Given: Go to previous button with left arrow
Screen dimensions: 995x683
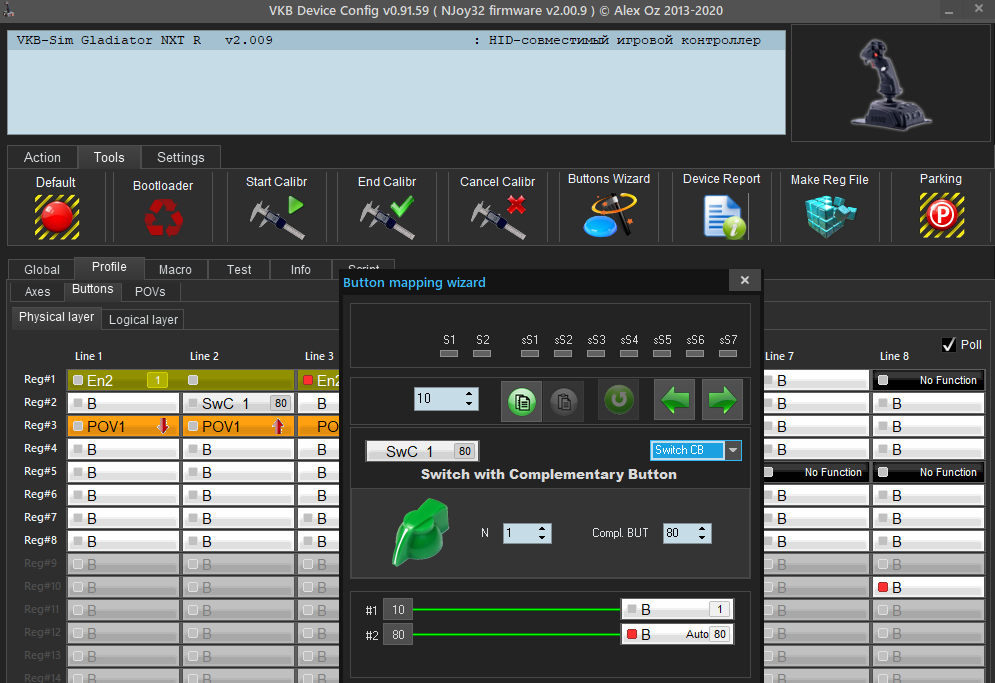Looking at the screenshot, I should (x=675, y=400).
